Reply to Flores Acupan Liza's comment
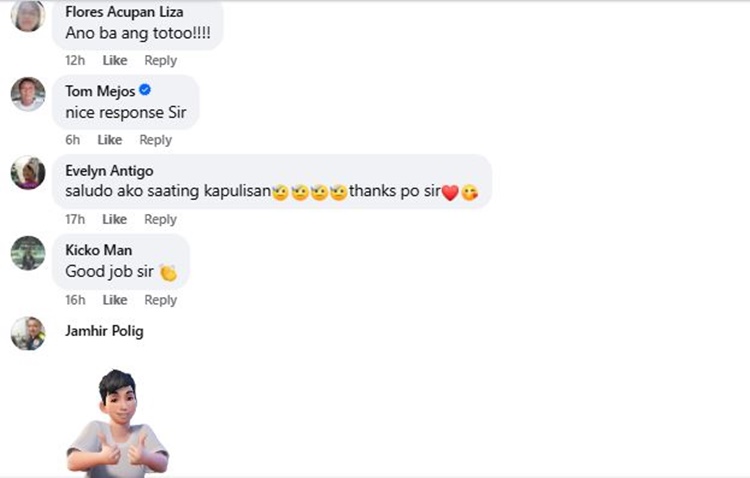Viewport: 750px width, 478px height. (161, 60)
